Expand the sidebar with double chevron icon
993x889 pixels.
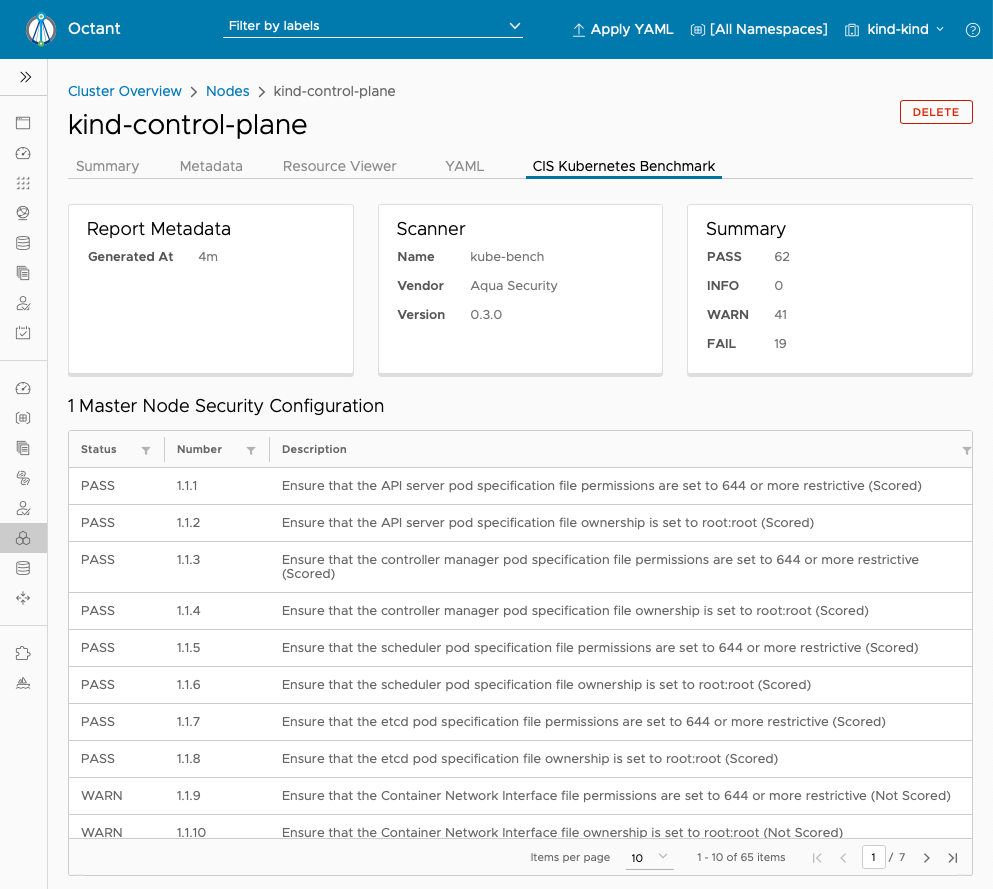click(x=25, y=77)
